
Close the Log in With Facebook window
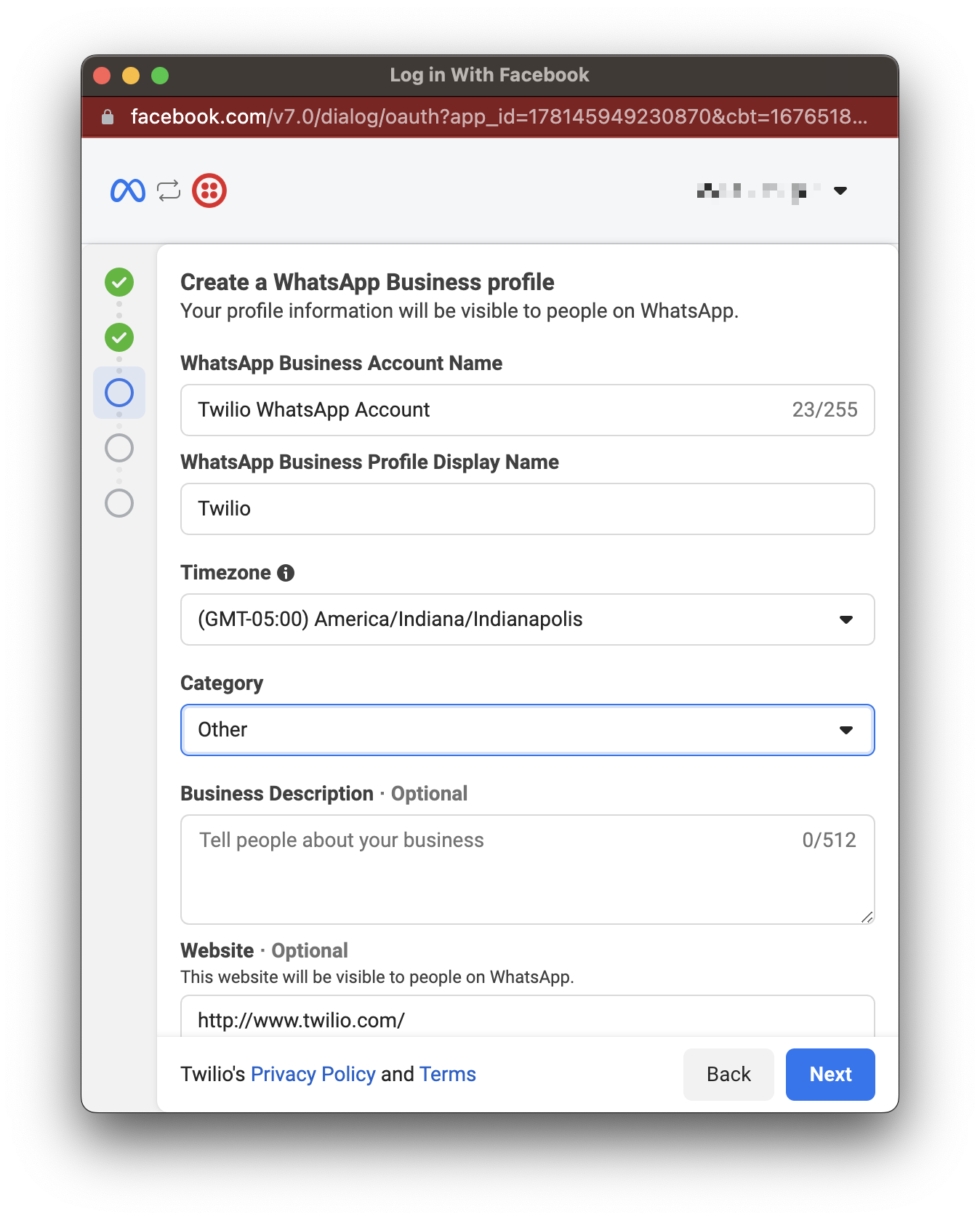click(102, 76)
